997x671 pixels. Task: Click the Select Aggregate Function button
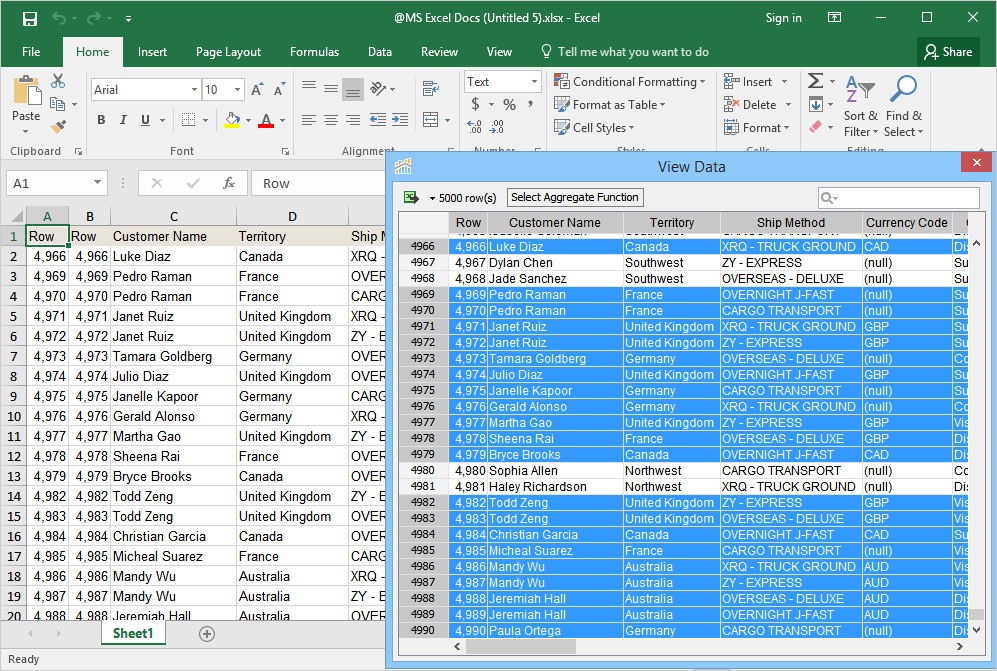pos(575,197)
